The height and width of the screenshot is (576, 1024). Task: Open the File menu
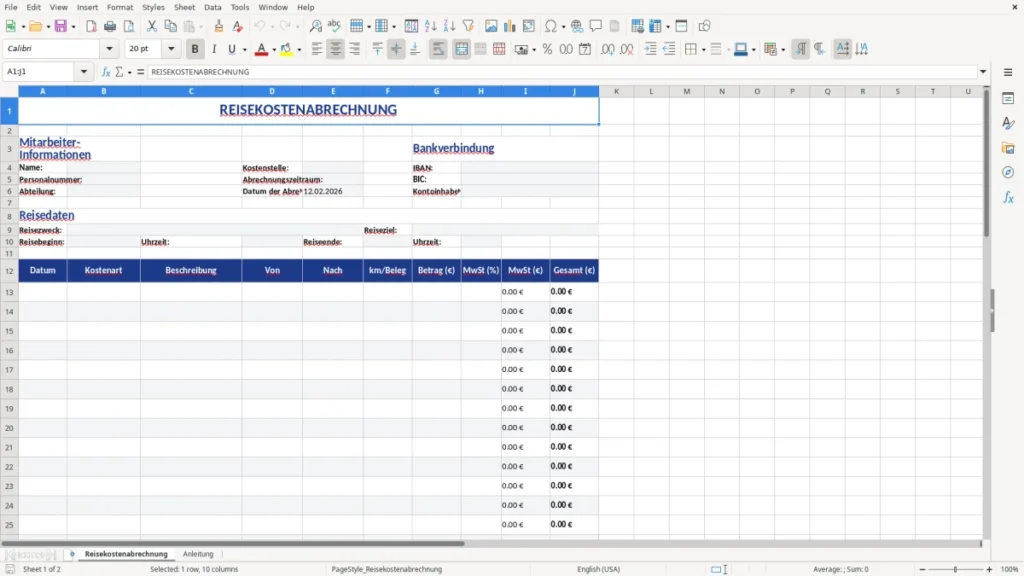(11, 7)
